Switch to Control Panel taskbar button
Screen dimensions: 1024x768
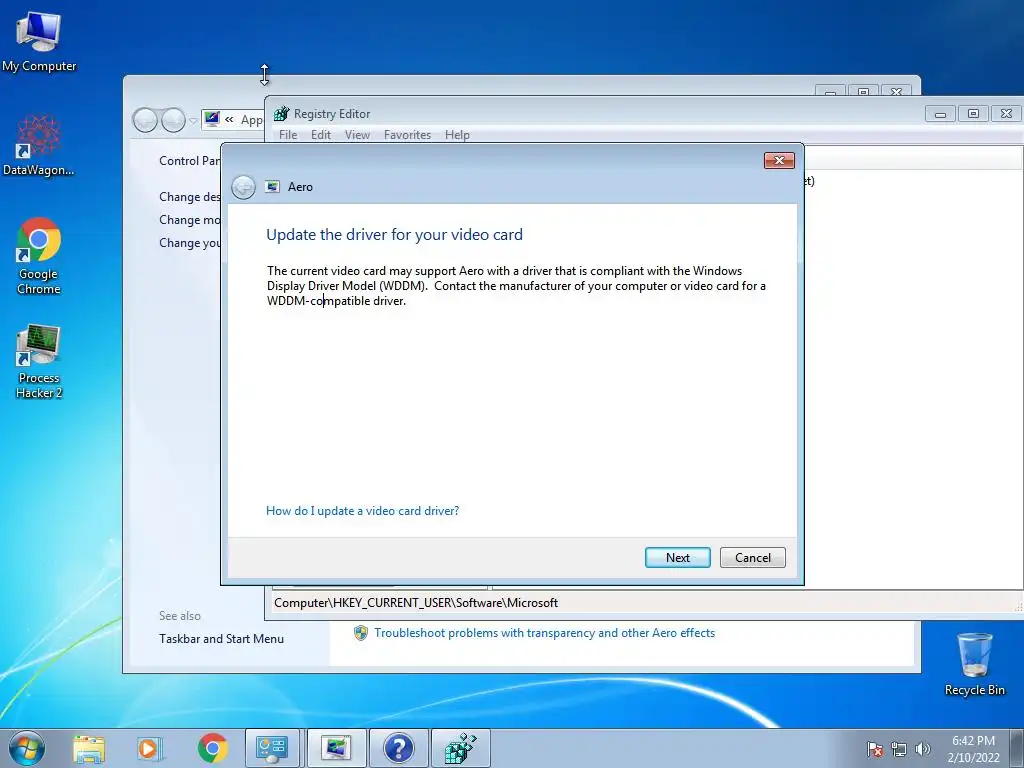(x=272, y=749)
